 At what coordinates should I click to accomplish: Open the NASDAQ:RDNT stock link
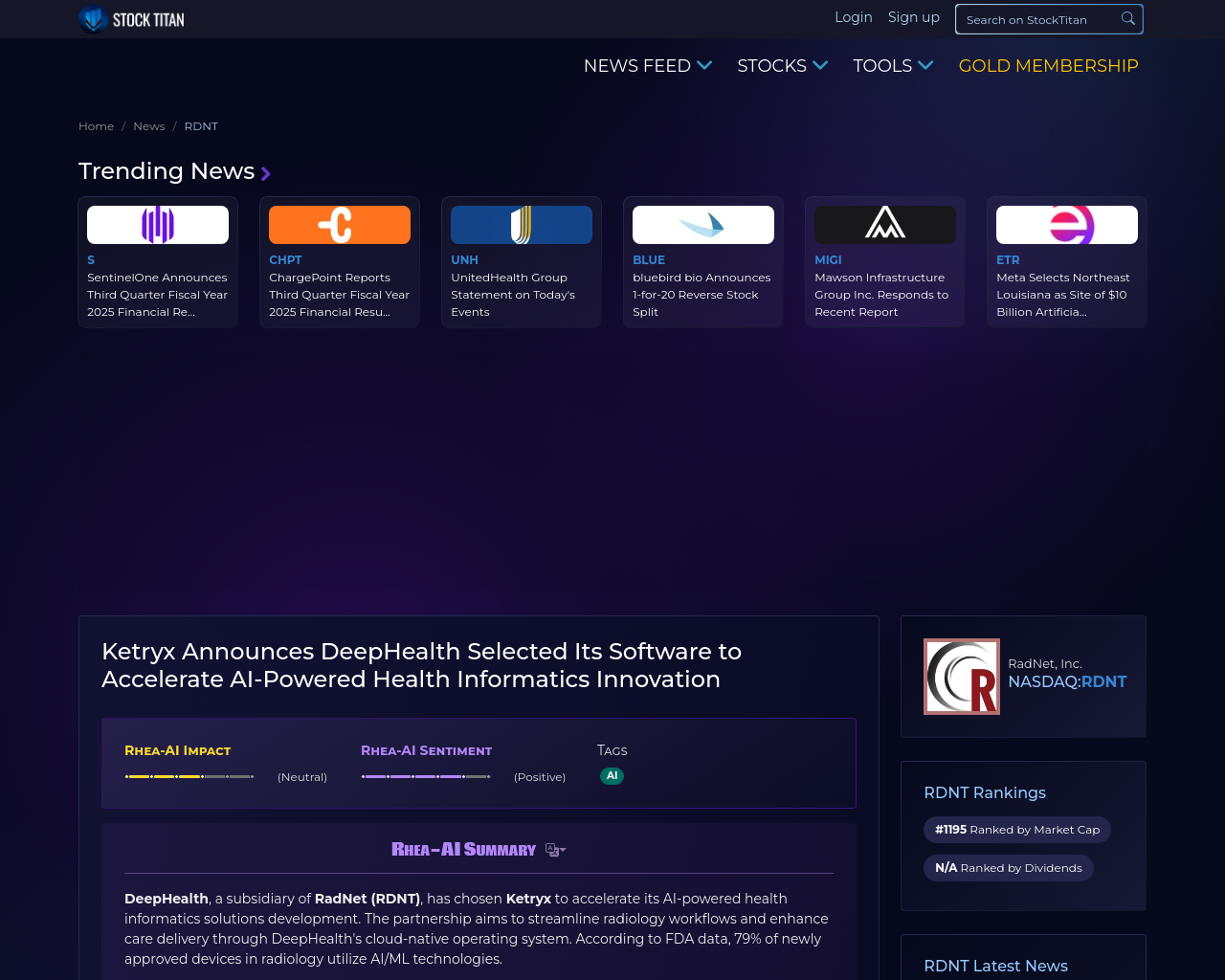pos(1067,681)
